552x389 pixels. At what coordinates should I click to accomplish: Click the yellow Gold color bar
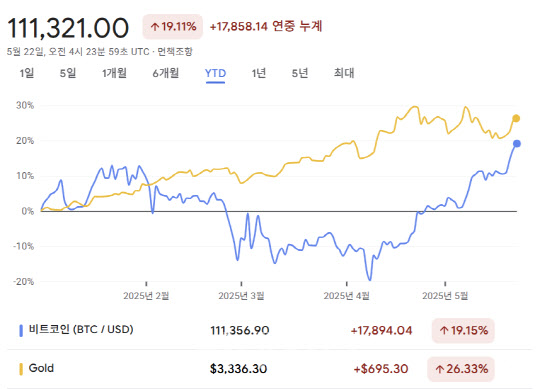point(21,369)
